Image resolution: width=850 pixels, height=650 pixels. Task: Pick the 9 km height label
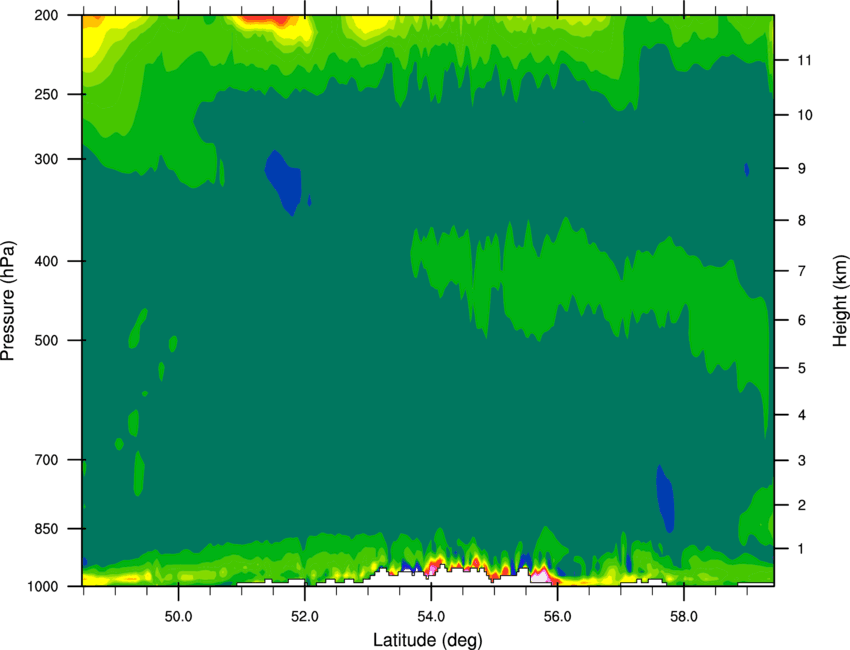coord(802,169)
